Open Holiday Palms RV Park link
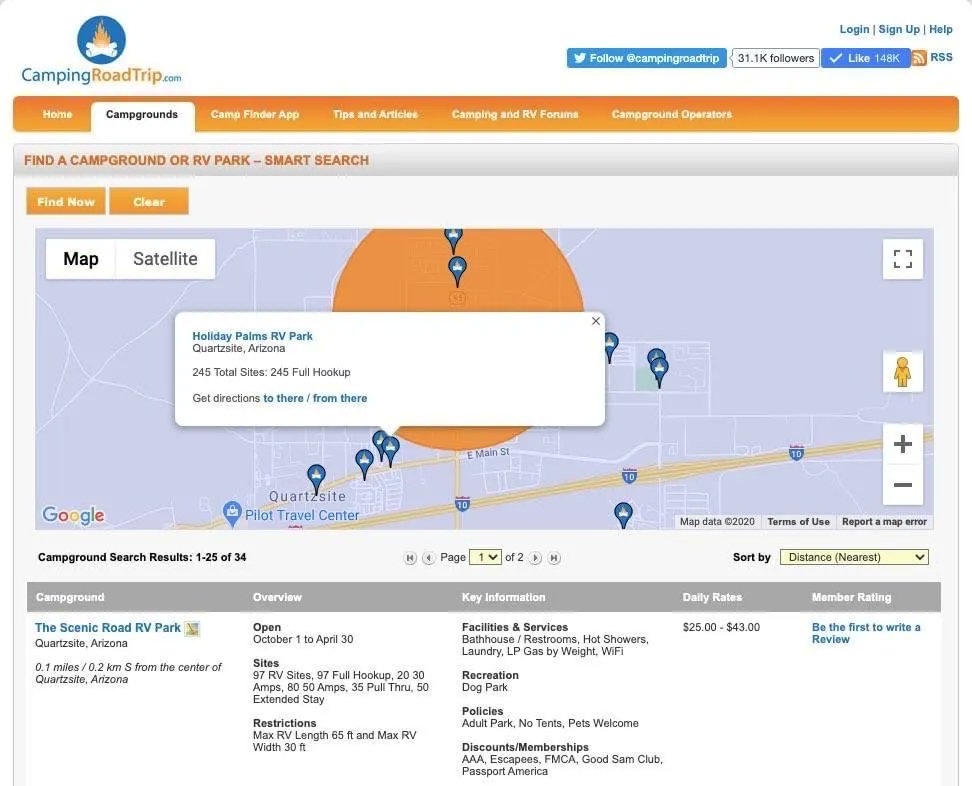The height and width of the screenshot is (786, 972). click(252, 336)
